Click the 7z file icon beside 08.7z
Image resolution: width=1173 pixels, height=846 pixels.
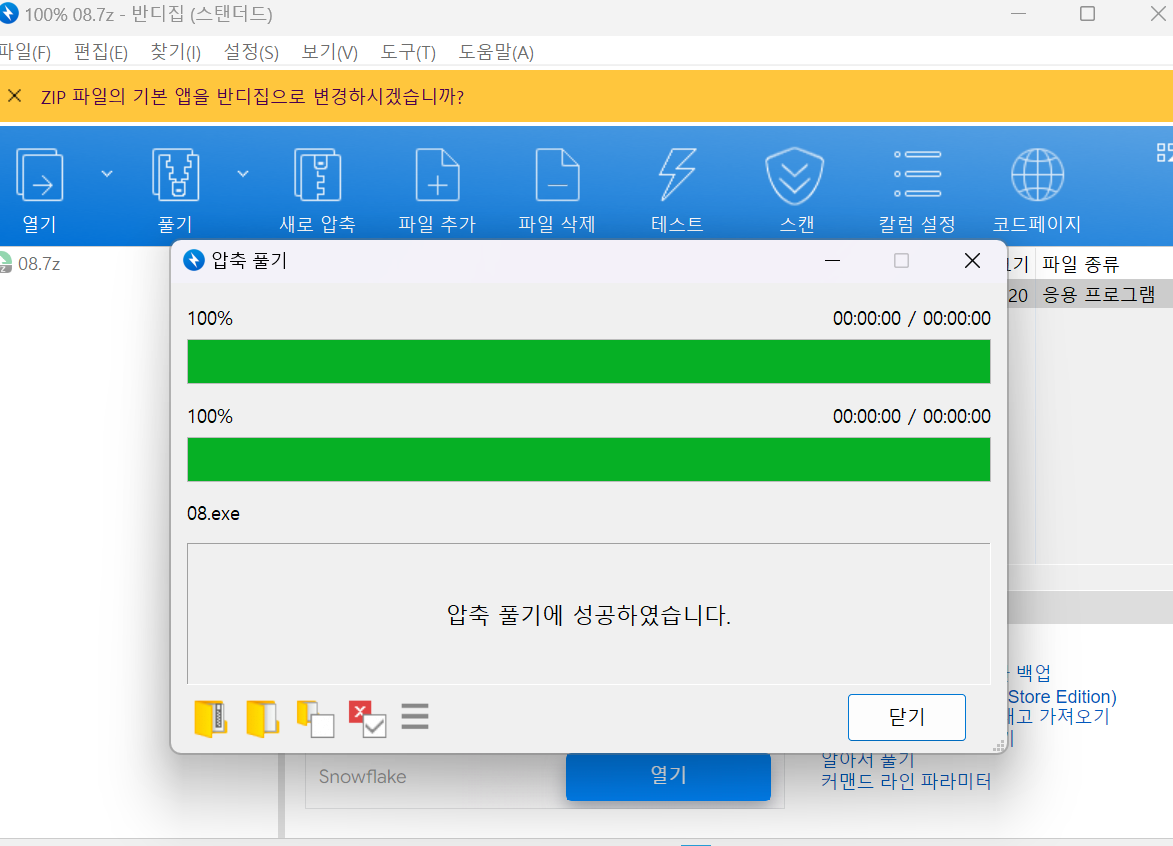tap(5, 263)
